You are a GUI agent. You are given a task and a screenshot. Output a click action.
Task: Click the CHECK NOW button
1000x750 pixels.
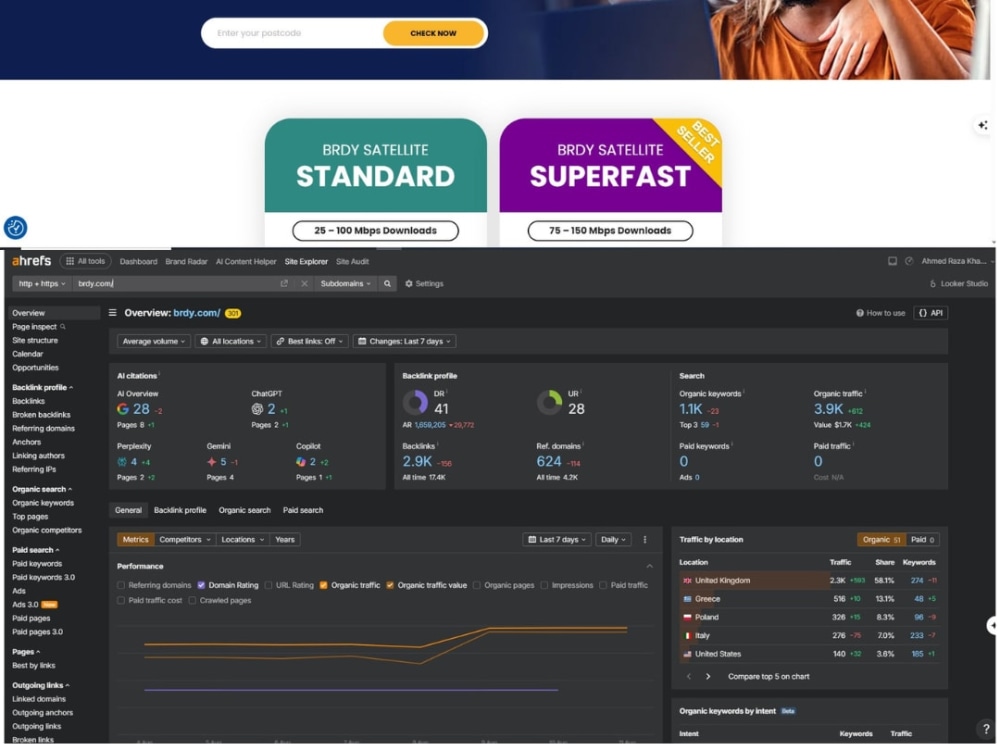(434, 33)
